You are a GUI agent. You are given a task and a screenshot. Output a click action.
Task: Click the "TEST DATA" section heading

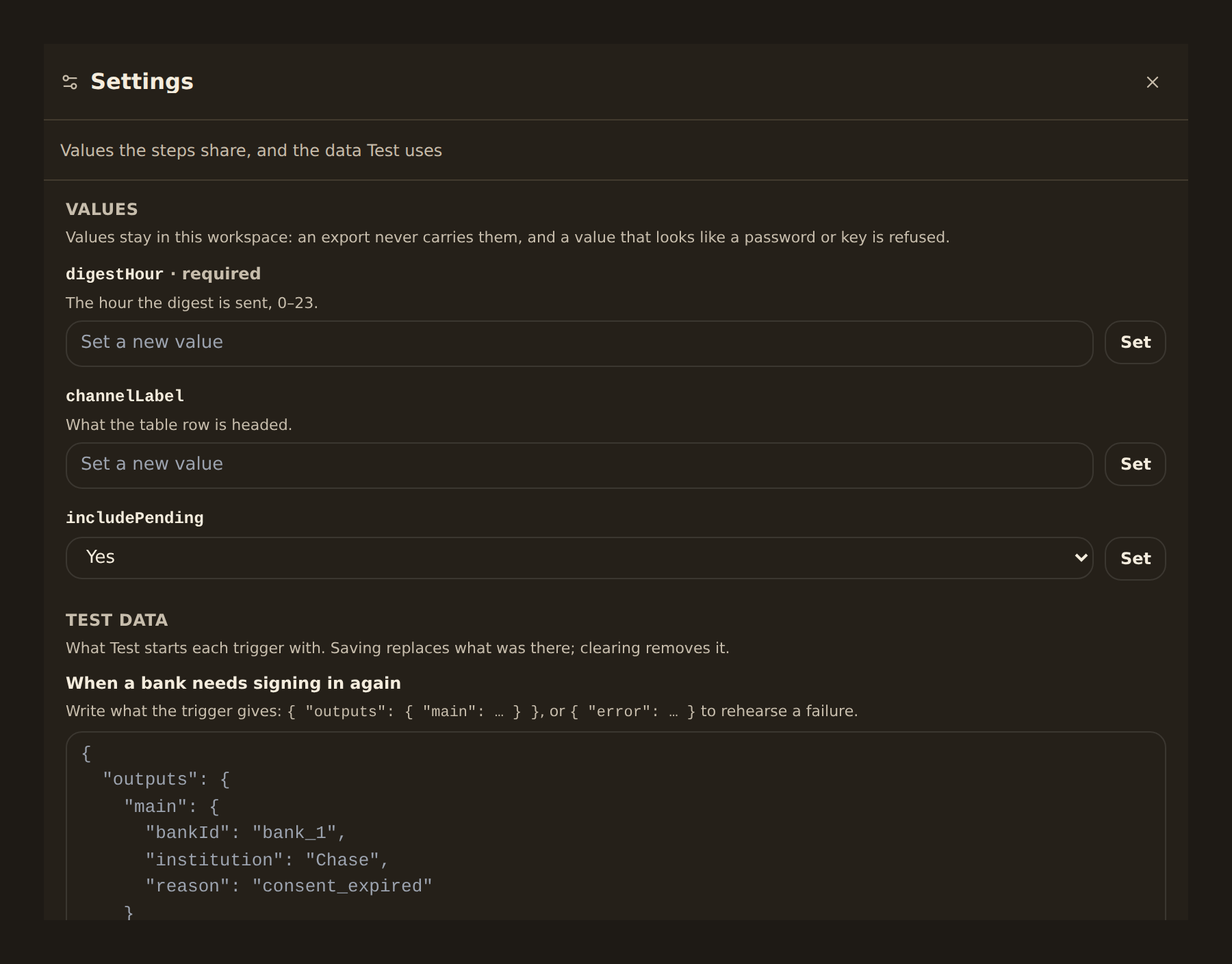coord(116,620)
